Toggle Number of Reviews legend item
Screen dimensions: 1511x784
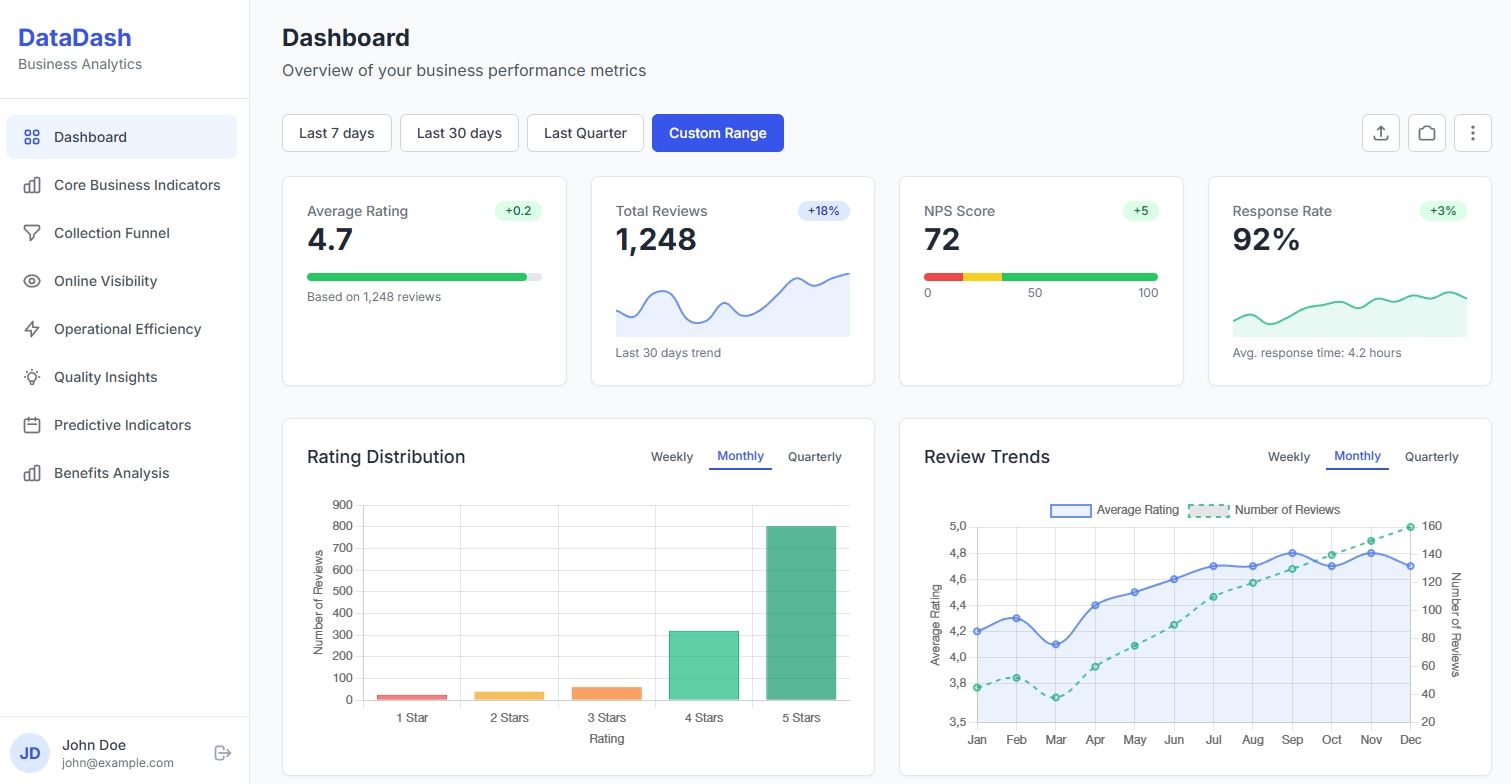1264,510
